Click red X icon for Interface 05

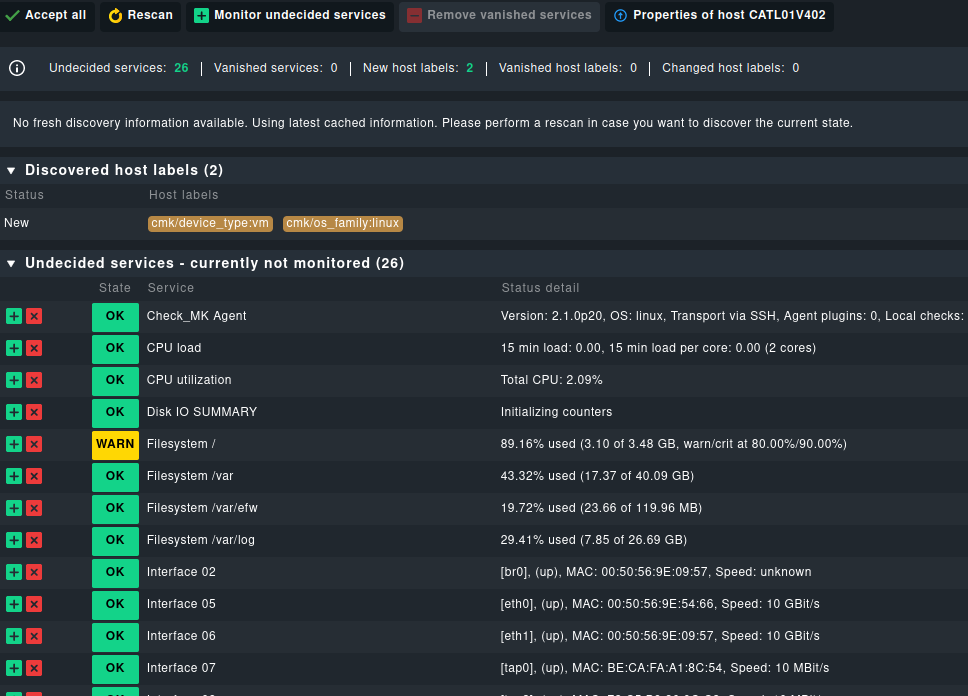coord(34,604)
